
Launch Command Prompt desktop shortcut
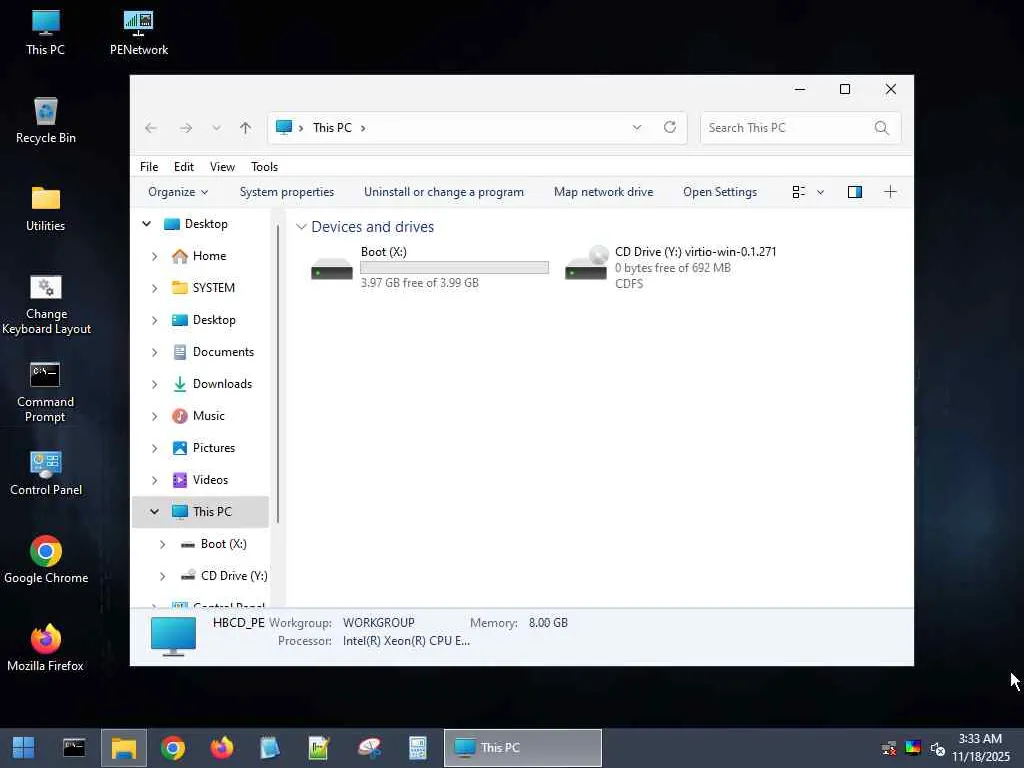pyautogui.click(x=45, y=392)
